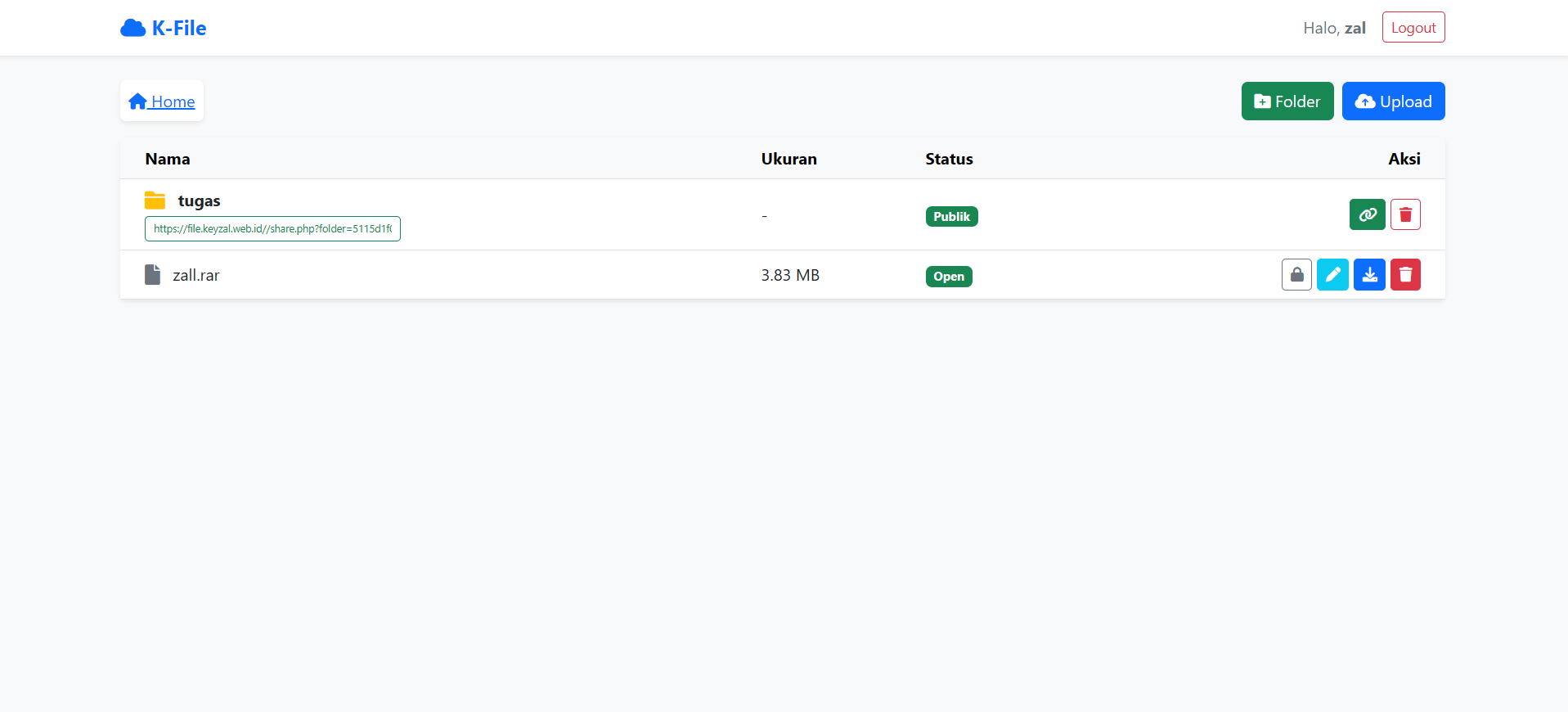Click the zall.rar file name

(196, 276)
